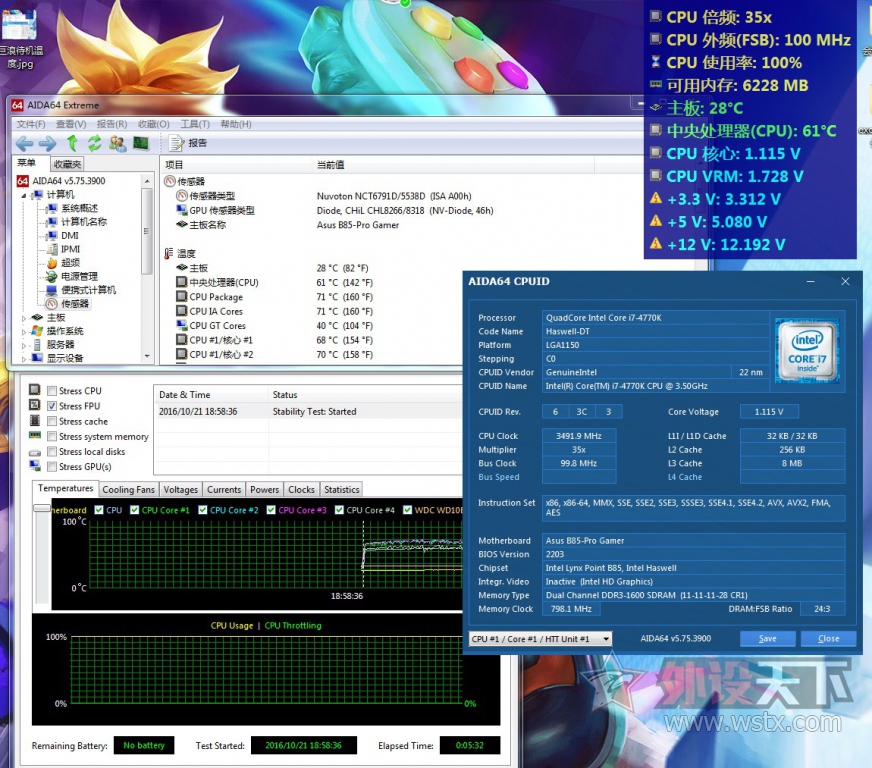This screenshot has width=872, height=768.
Task: Open 文件(F) menu
Action: pos(31,124)
